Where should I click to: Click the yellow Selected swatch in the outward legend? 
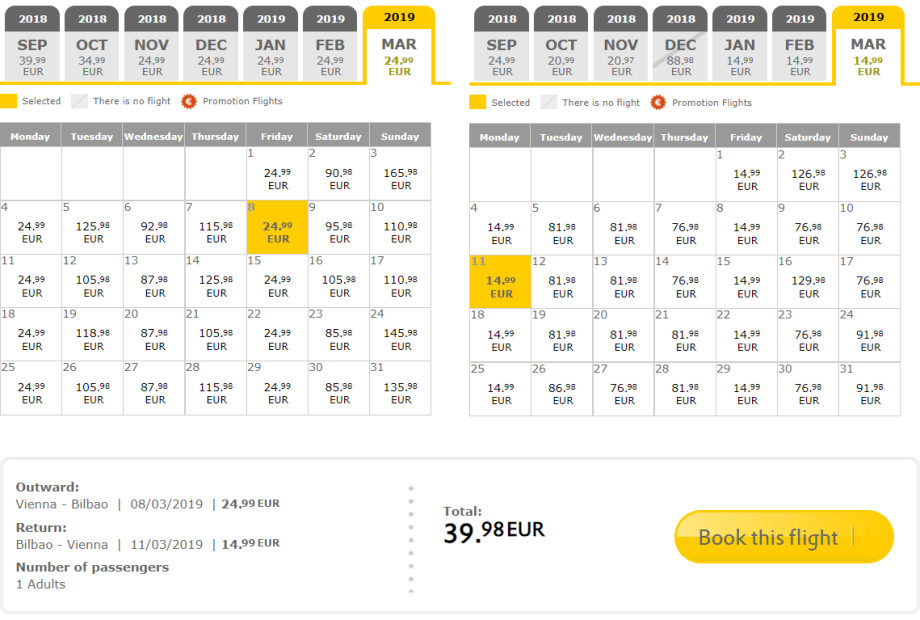pos(8,101)
